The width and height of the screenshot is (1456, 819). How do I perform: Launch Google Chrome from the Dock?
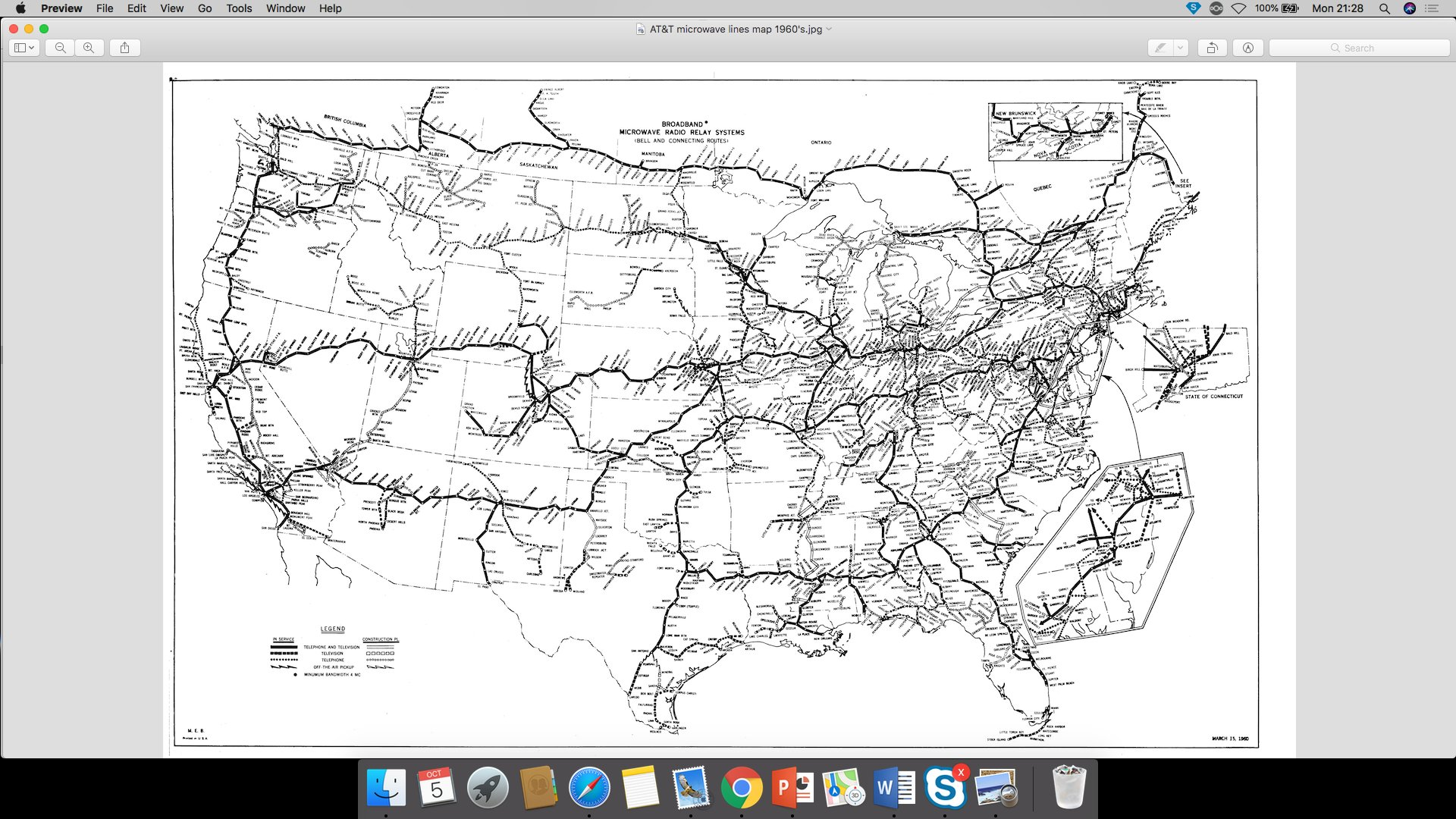click(x=742, y=788)
